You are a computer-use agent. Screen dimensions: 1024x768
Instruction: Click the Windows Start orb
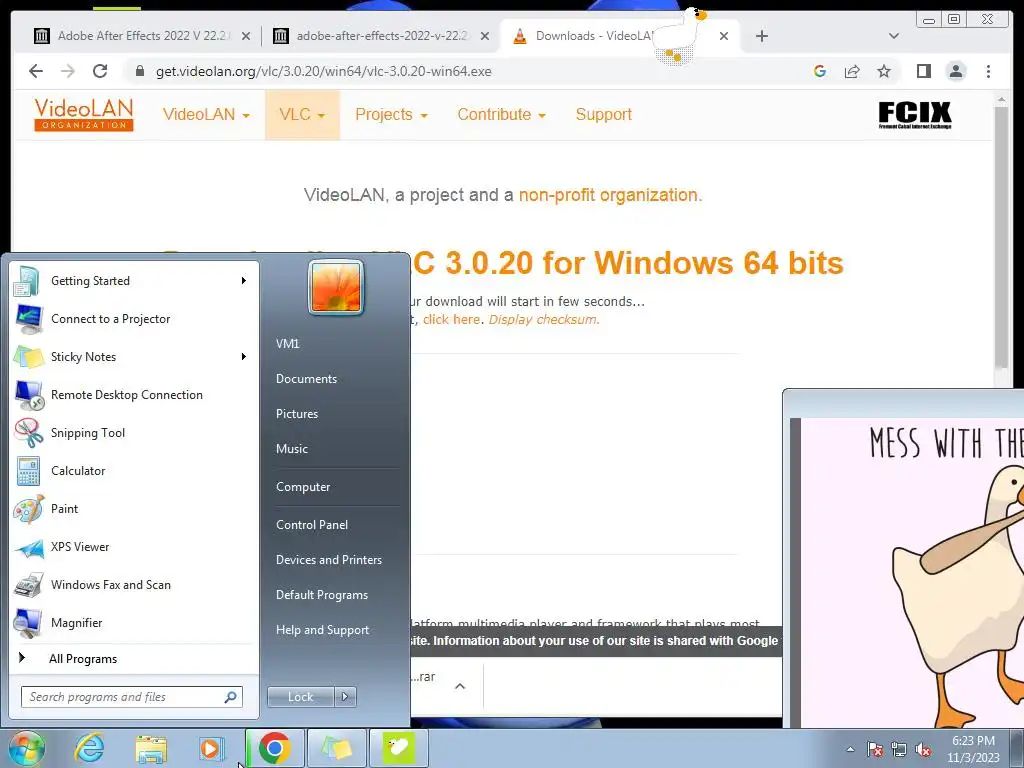(x=26, y=748)
